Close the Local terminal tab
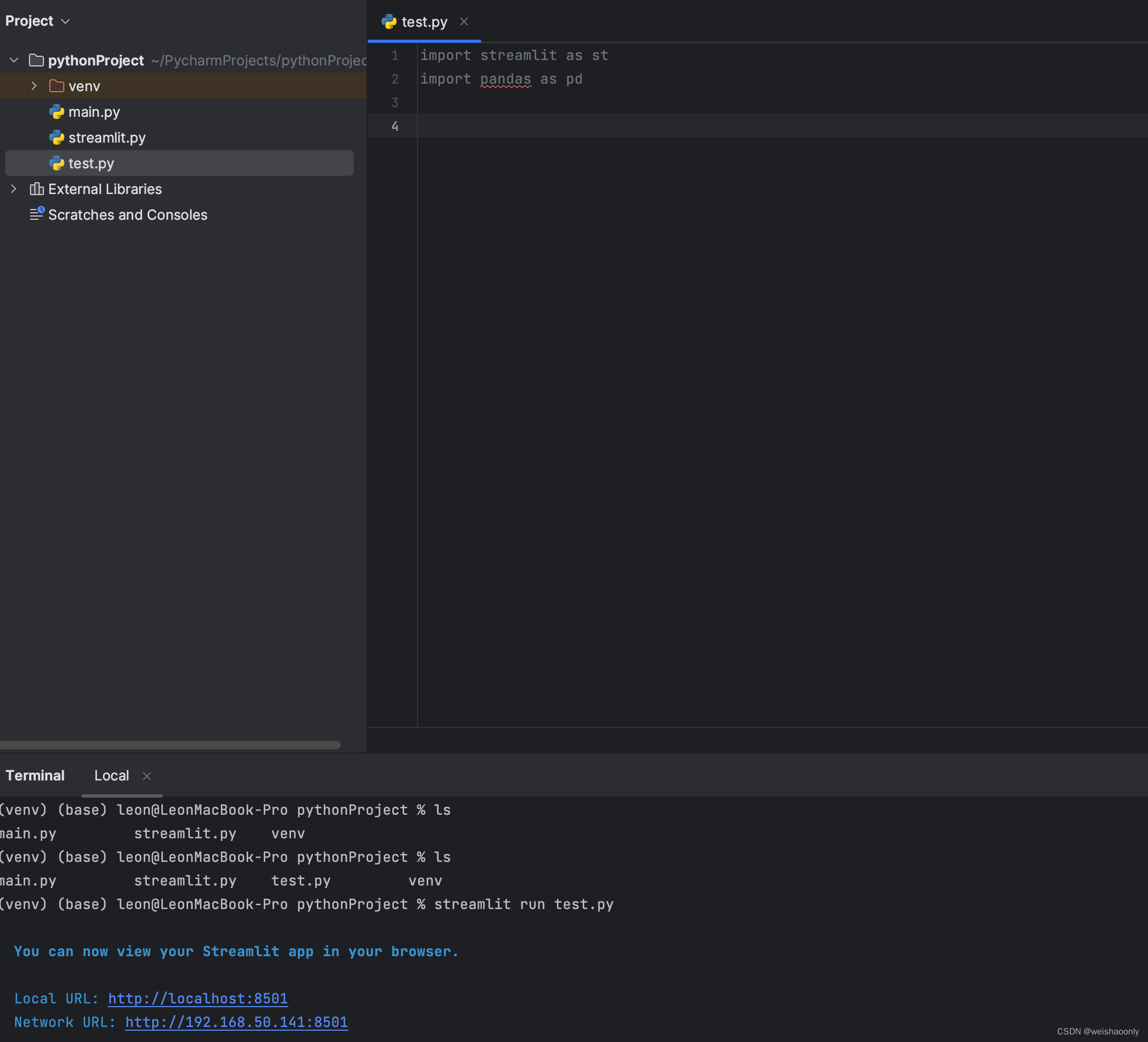Image resolution: width=1148 pixels, height=1042 pixels. (147, 776)
